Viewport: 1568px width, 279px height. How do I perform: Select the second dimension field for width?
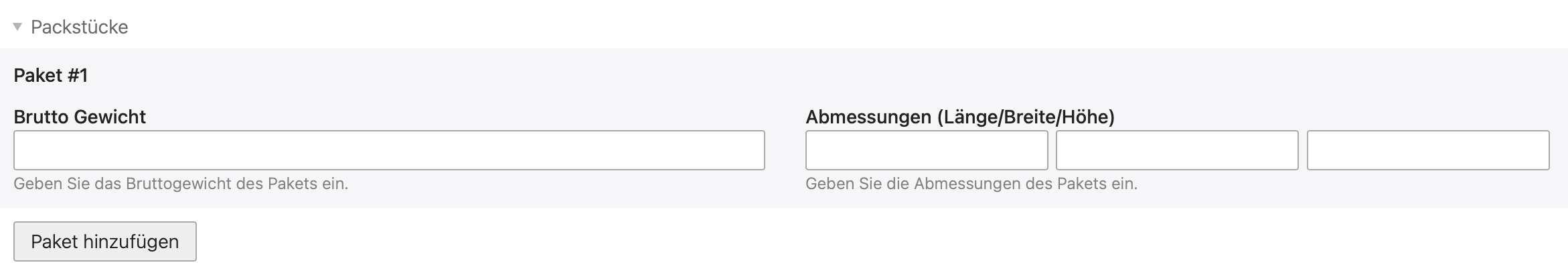point(1176,150)
